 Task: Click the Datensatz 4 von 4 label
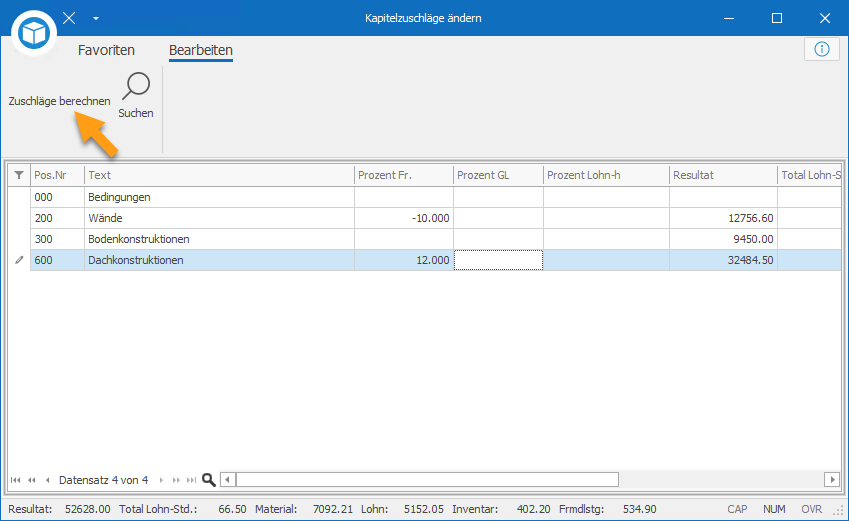point(103,480)
